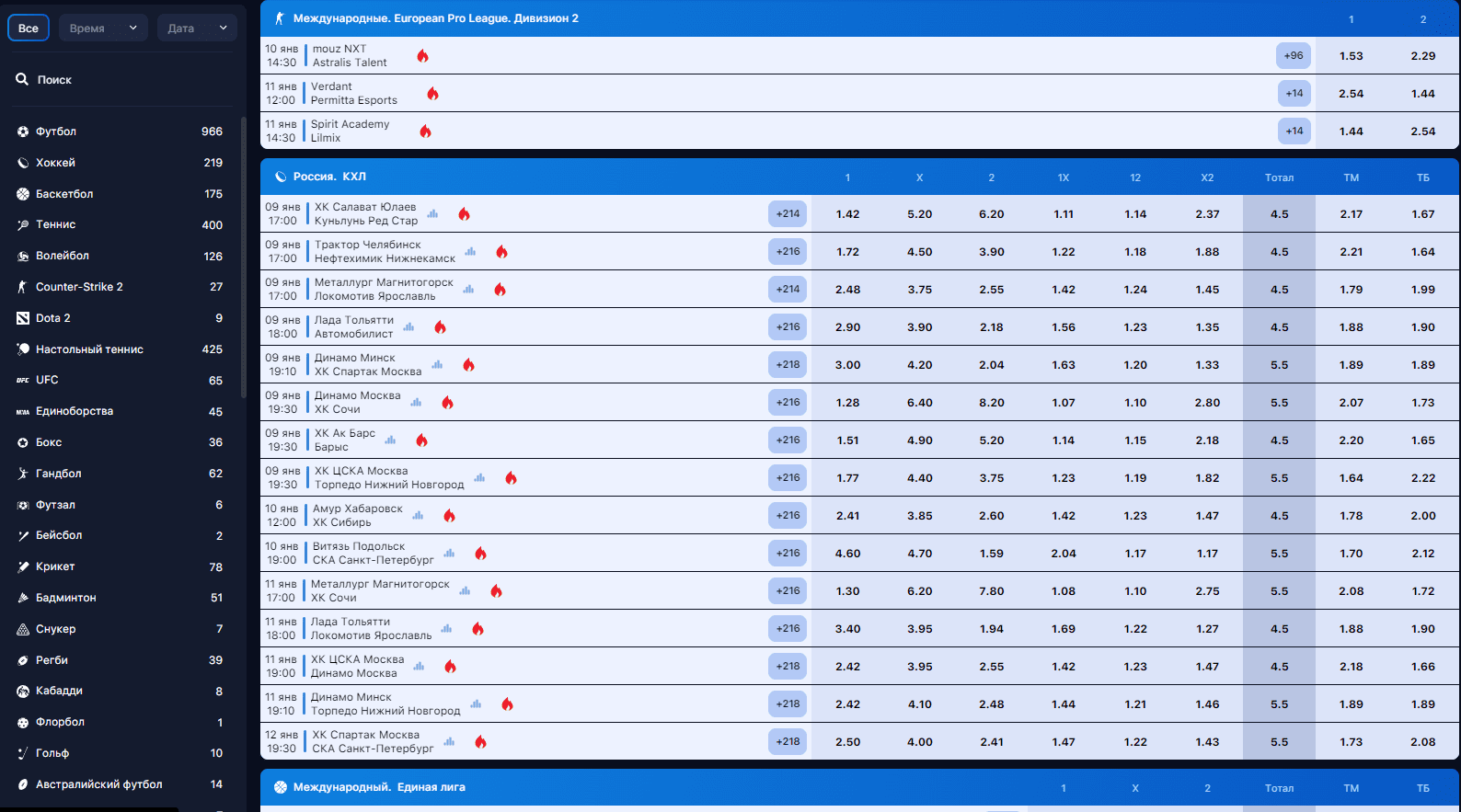
Task: Click the Снукер triangle icon
Action: (23, 629)
